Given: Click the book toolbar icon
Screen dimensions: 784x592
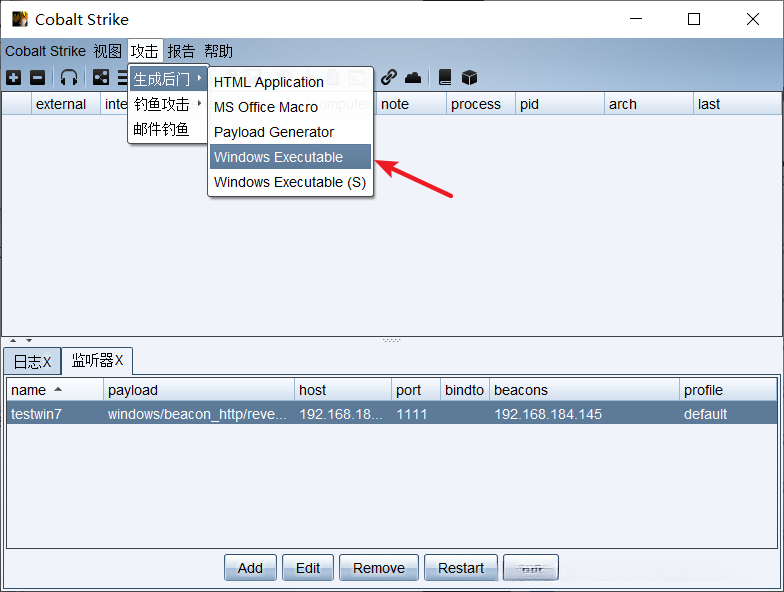Looking at the screenshot, I should (x=444, y=78).
